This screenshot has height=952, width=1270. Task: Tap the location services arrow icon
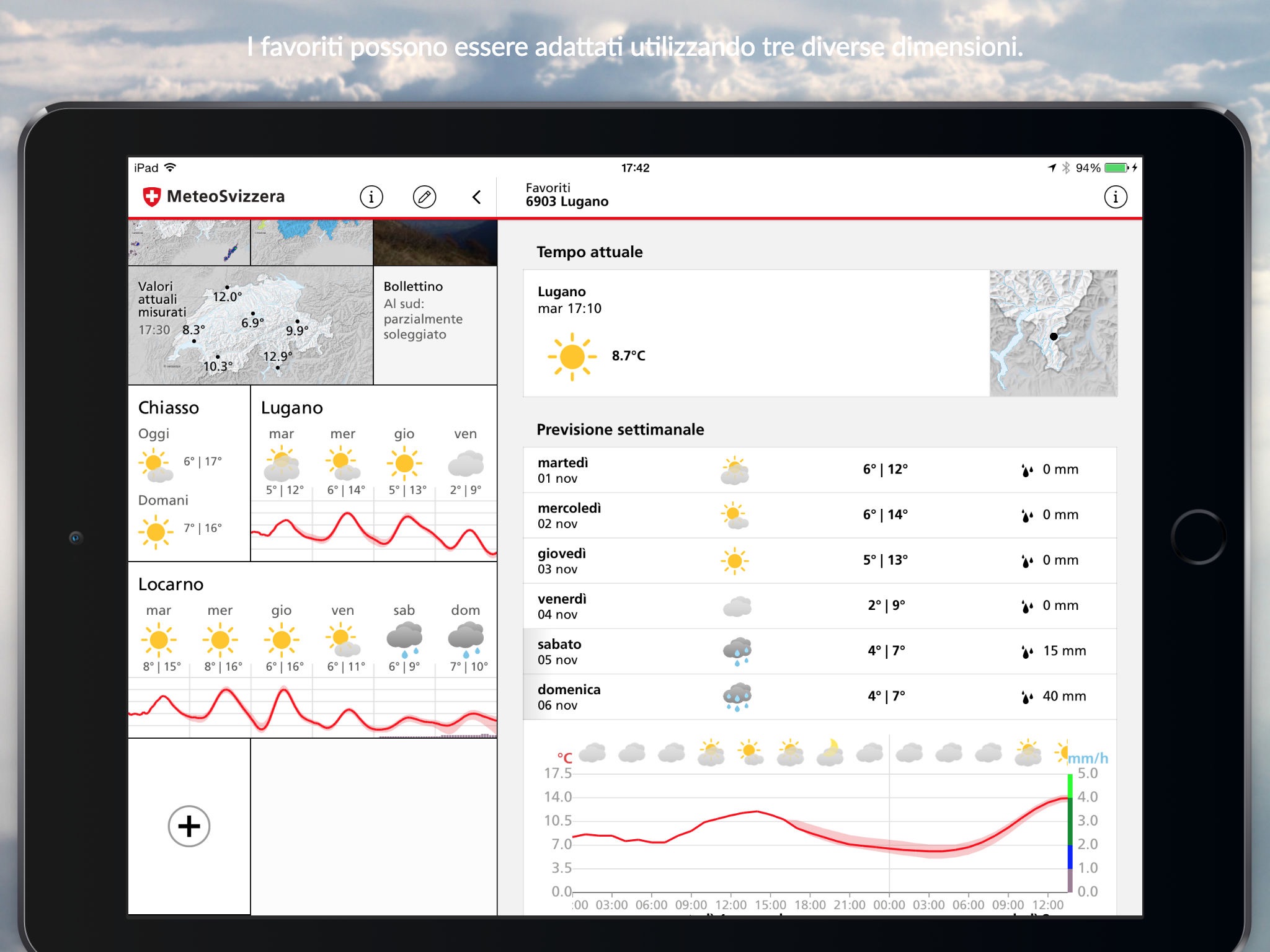coord(1052,168)
